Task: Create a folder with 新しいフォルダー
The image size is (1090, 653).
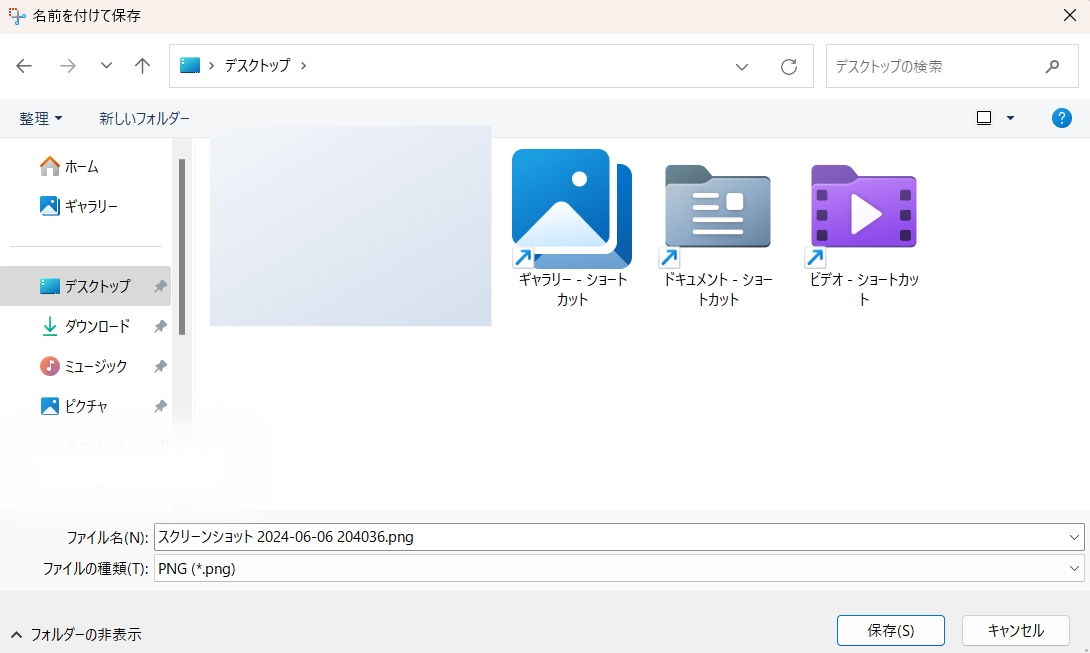Action: tap(142, 118)
